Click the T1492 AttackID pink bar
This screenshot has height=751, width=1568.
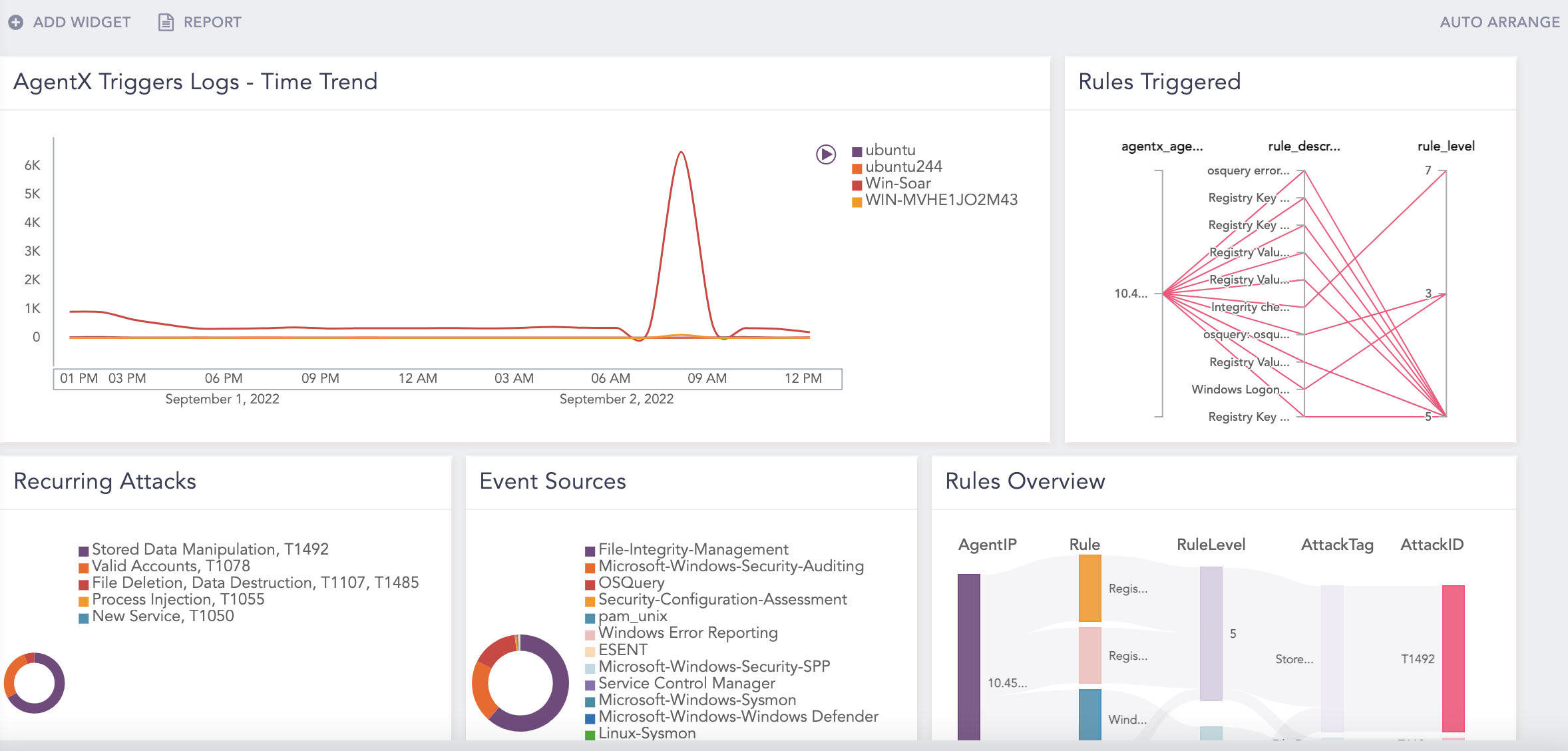click(1453, 658)
